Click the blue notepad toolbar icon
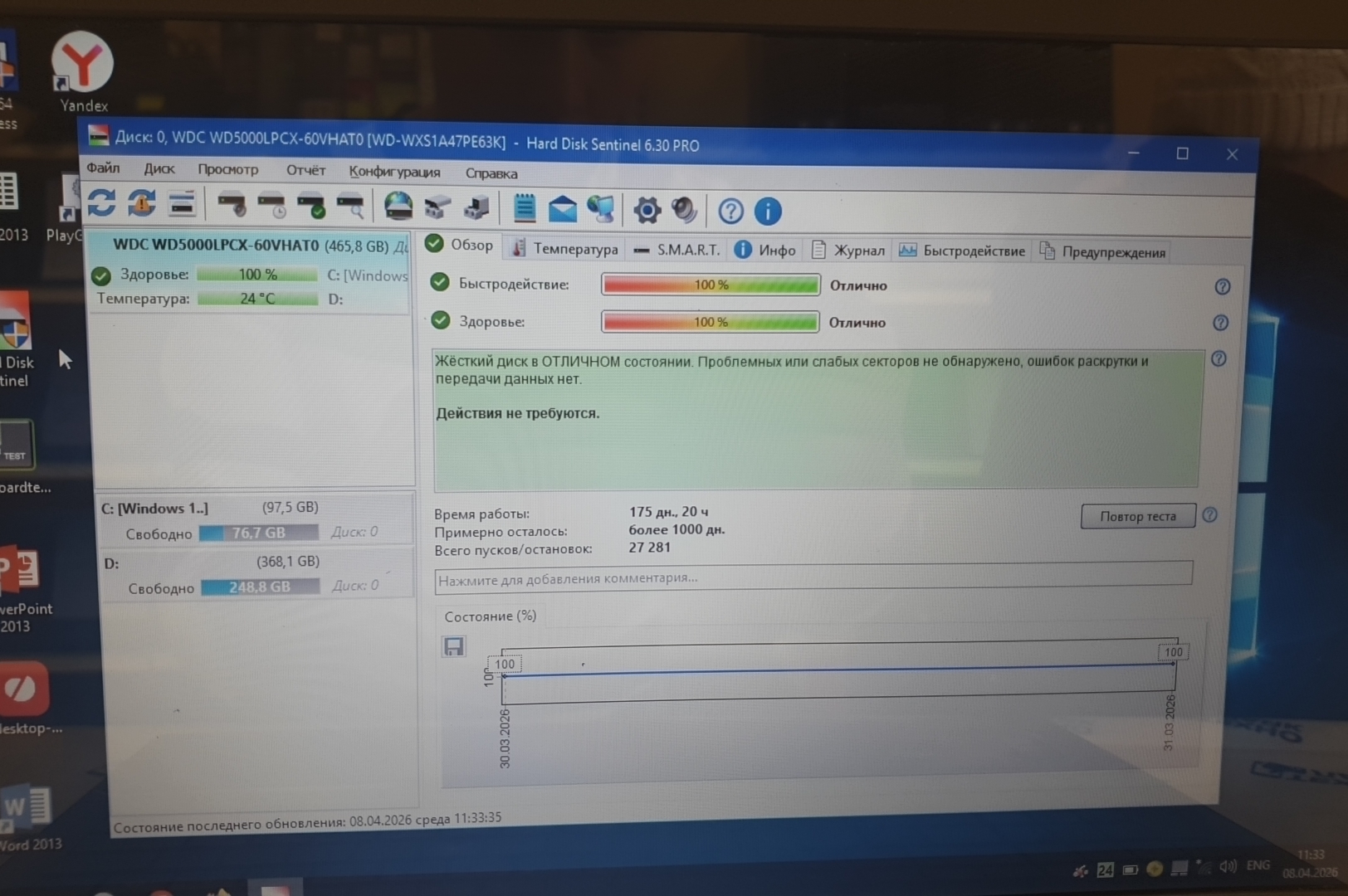This screenshot has width=1348, height=896. (x=524, y=208)
